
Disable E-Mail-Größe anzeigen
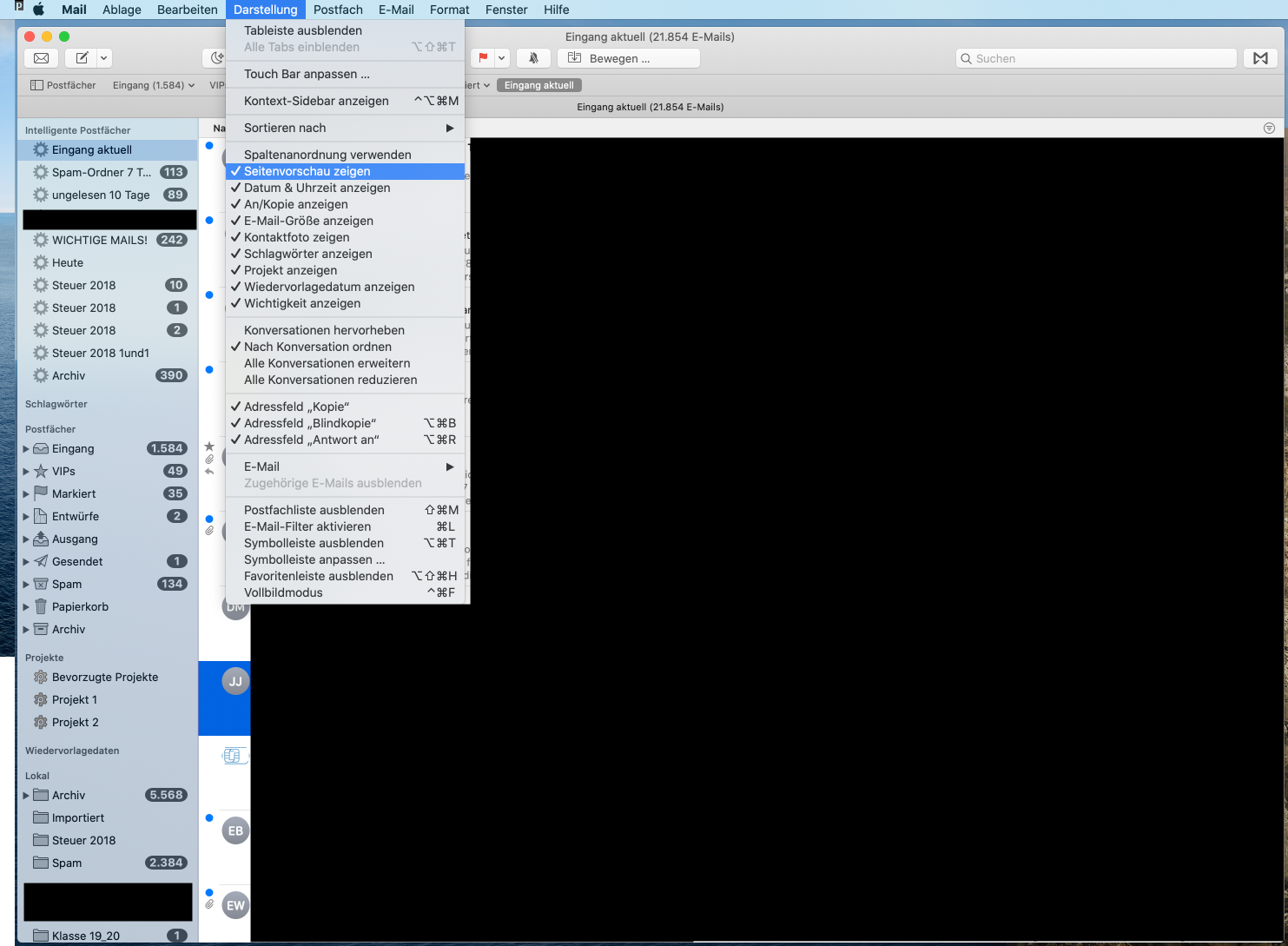point(346,221)
